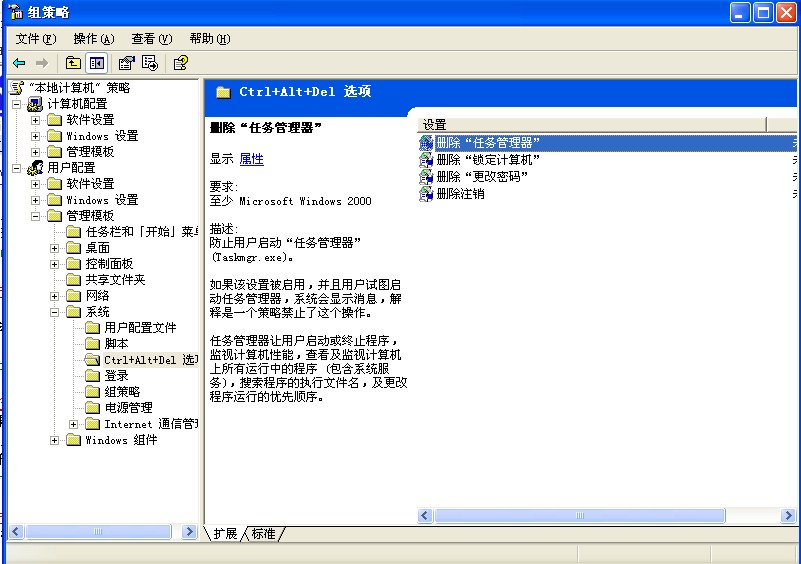The width and height of the screenshot is (801, 564).
Task: Click the folder icon beside 用户配置文件
Action: pos(92,327)
